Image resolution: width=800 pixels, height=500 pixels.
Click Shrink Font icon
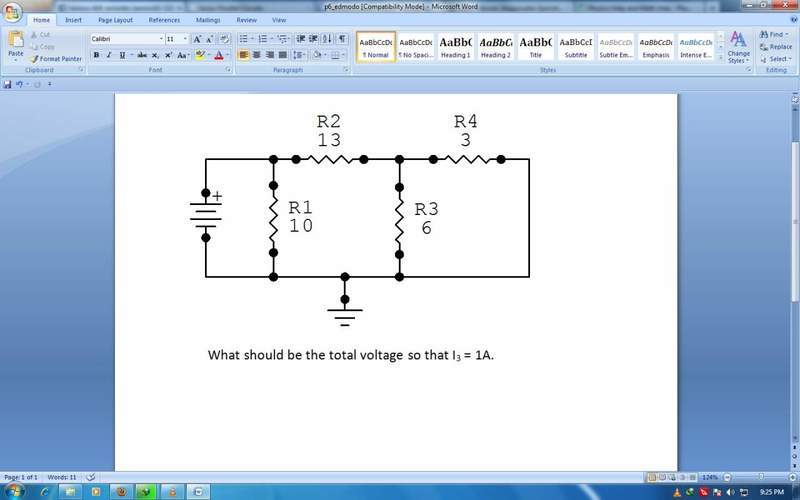point(209,39)
